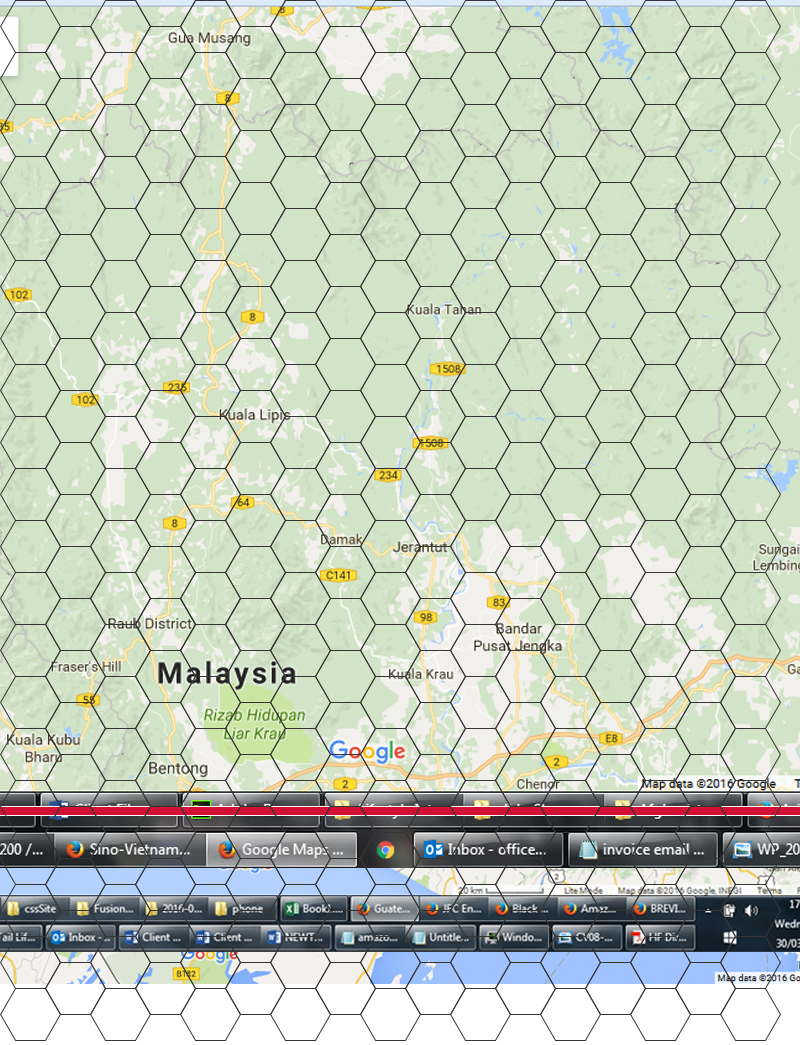Click the Rizab Hidupan Liar Krau label
Viewport: 800px width, 1045px height.
pyautogui.click(x=254, y=724)
